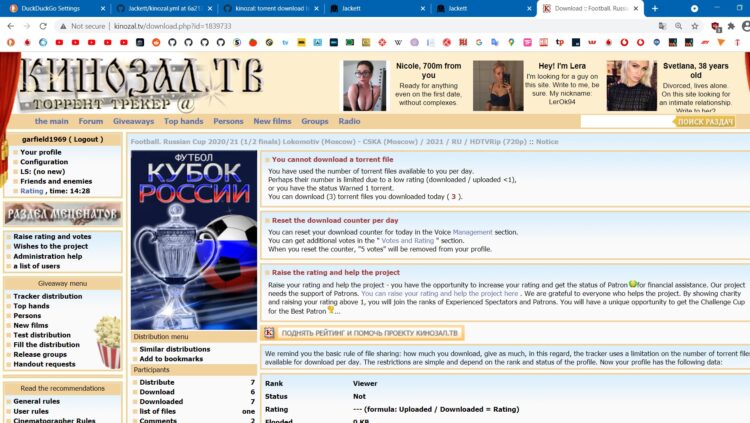Open the Reddit bookmark icon

point(156,43)
